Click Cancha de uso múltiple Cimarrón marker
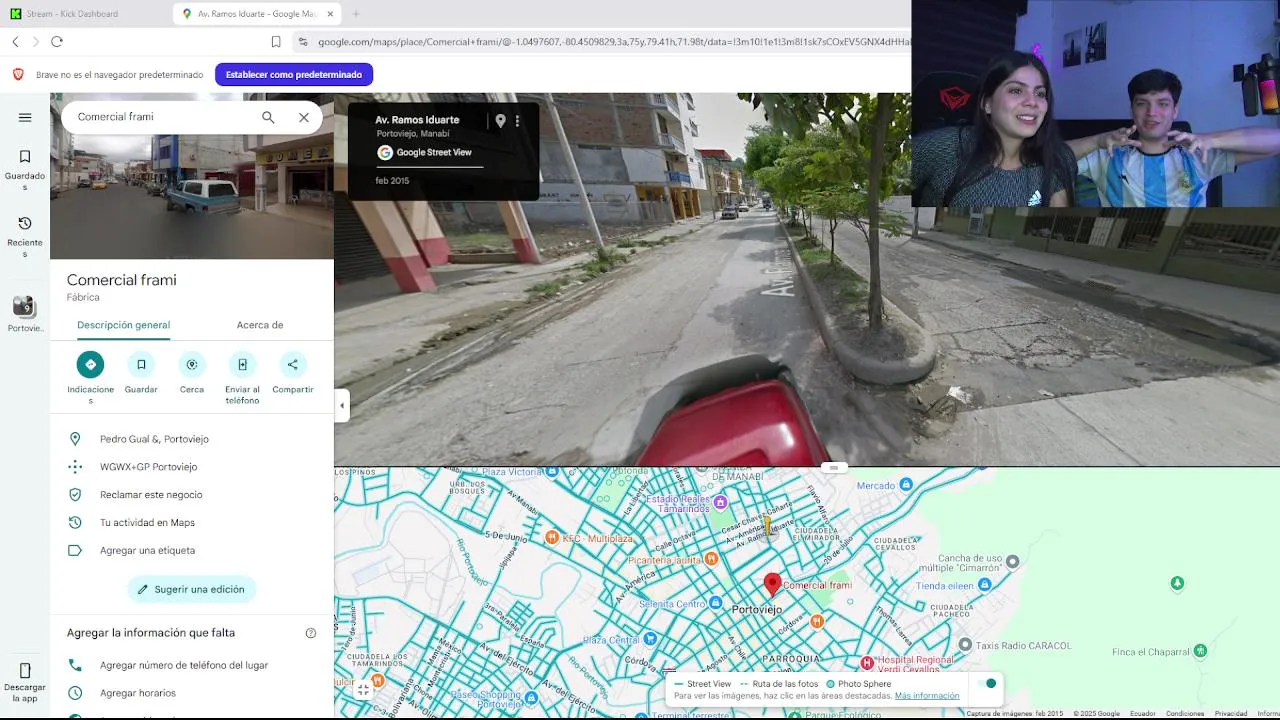Image resolution: width=1280 pixels, height=720 pixels. click(1012, 562)
